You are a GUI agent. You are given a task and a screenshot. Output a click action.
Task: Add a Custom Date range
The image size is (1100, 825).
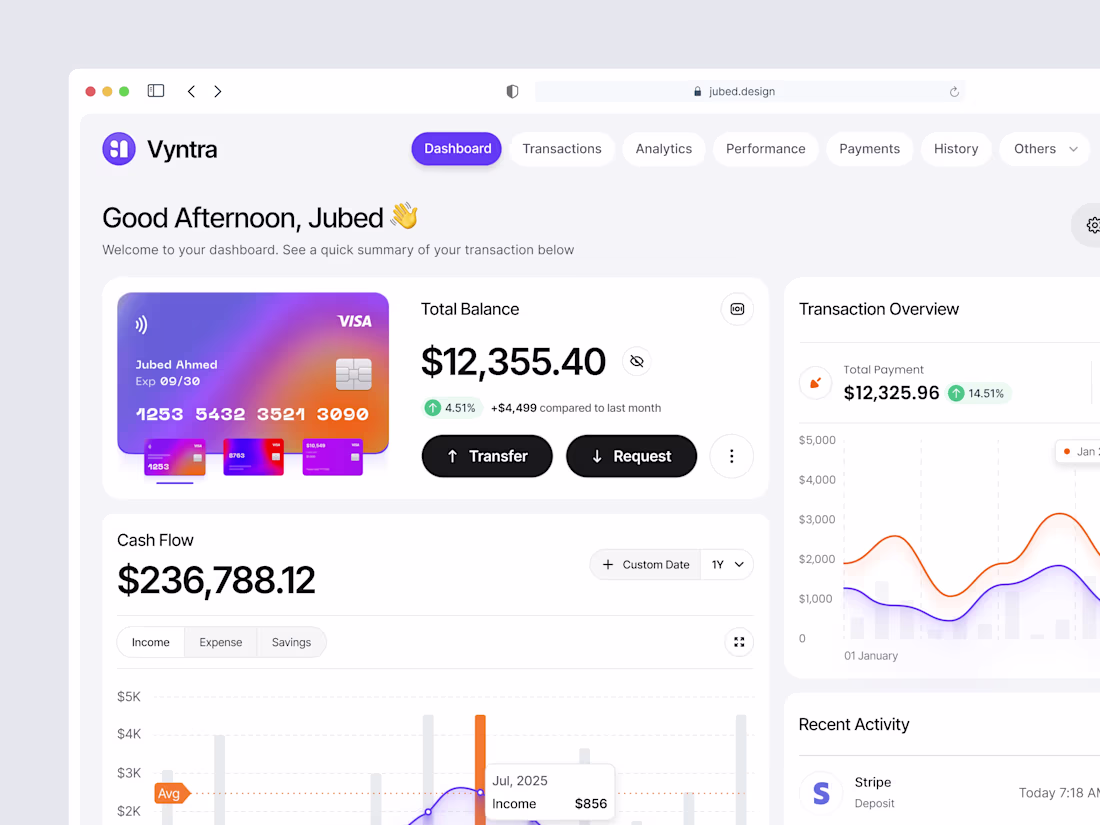[x=646, y=565]
